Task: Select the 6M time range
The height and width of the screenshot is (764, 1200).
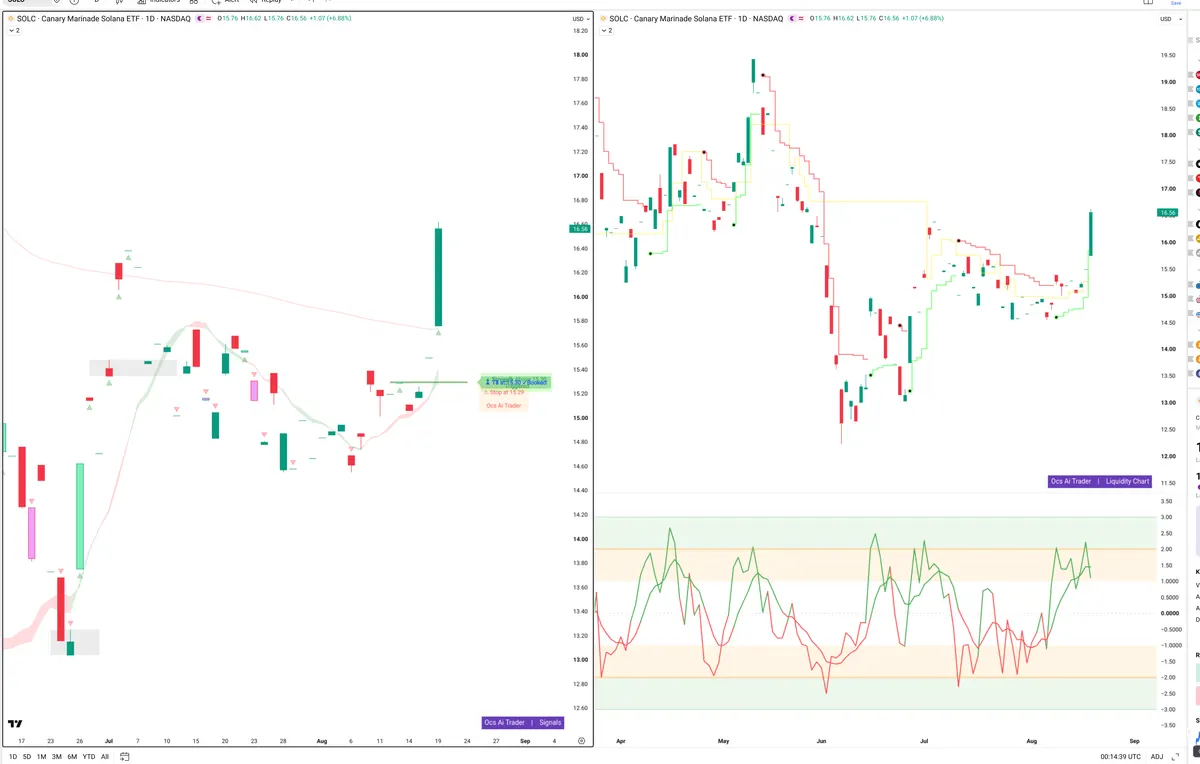Action: [x=72, y=757]
